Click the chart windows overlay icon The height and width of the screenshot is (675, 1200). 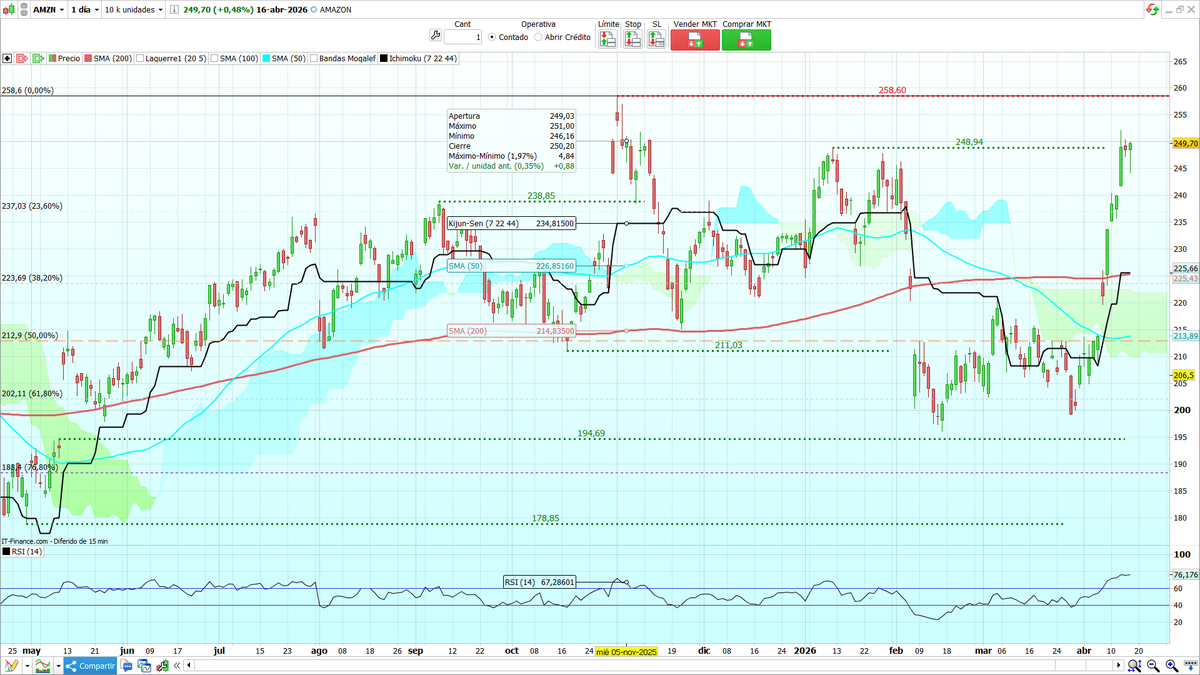pos(144,666)
